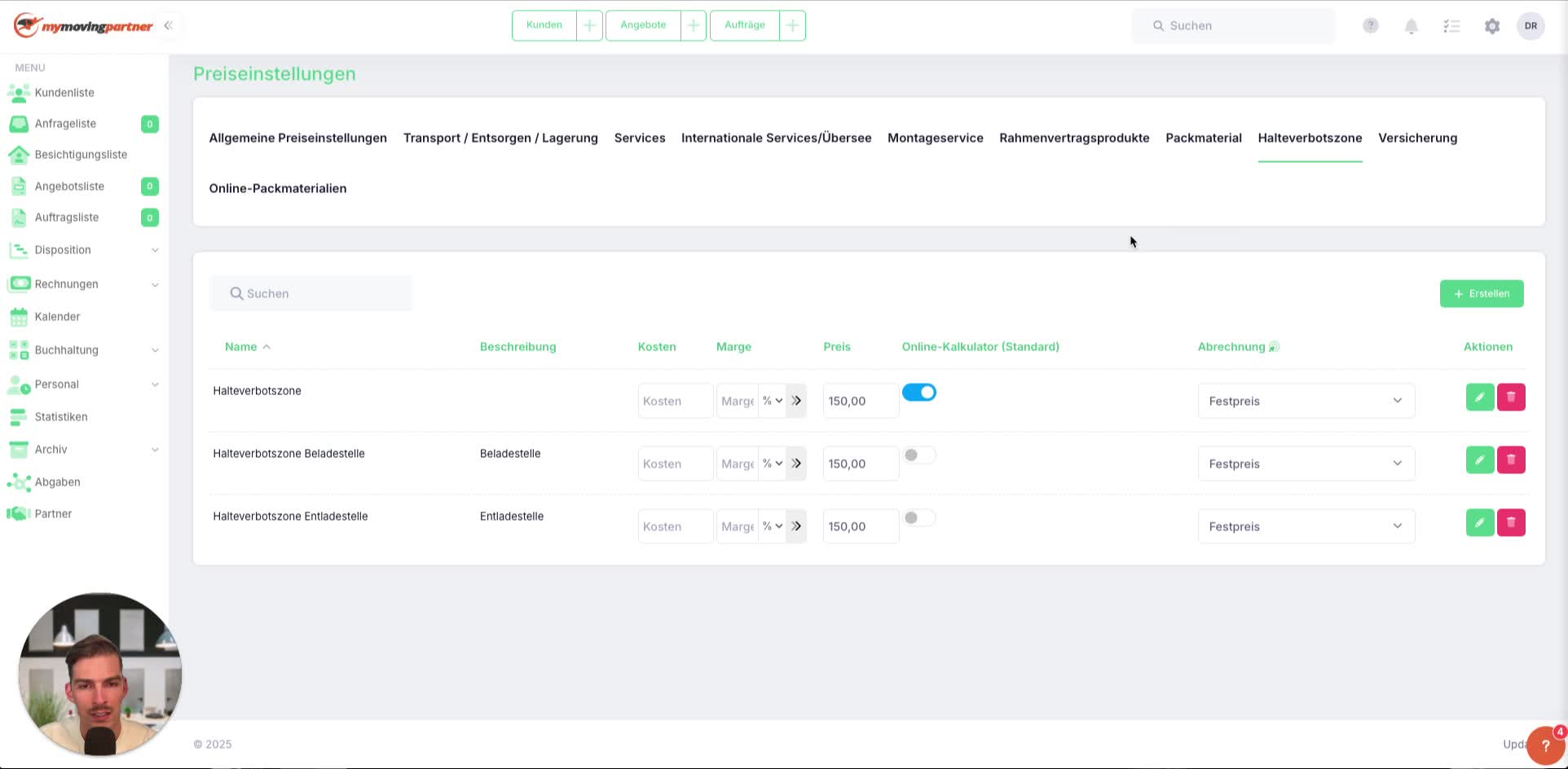1568x769 pixels.
Task: Add new Kunden with plus icon
Action: [x=589, y=25]
